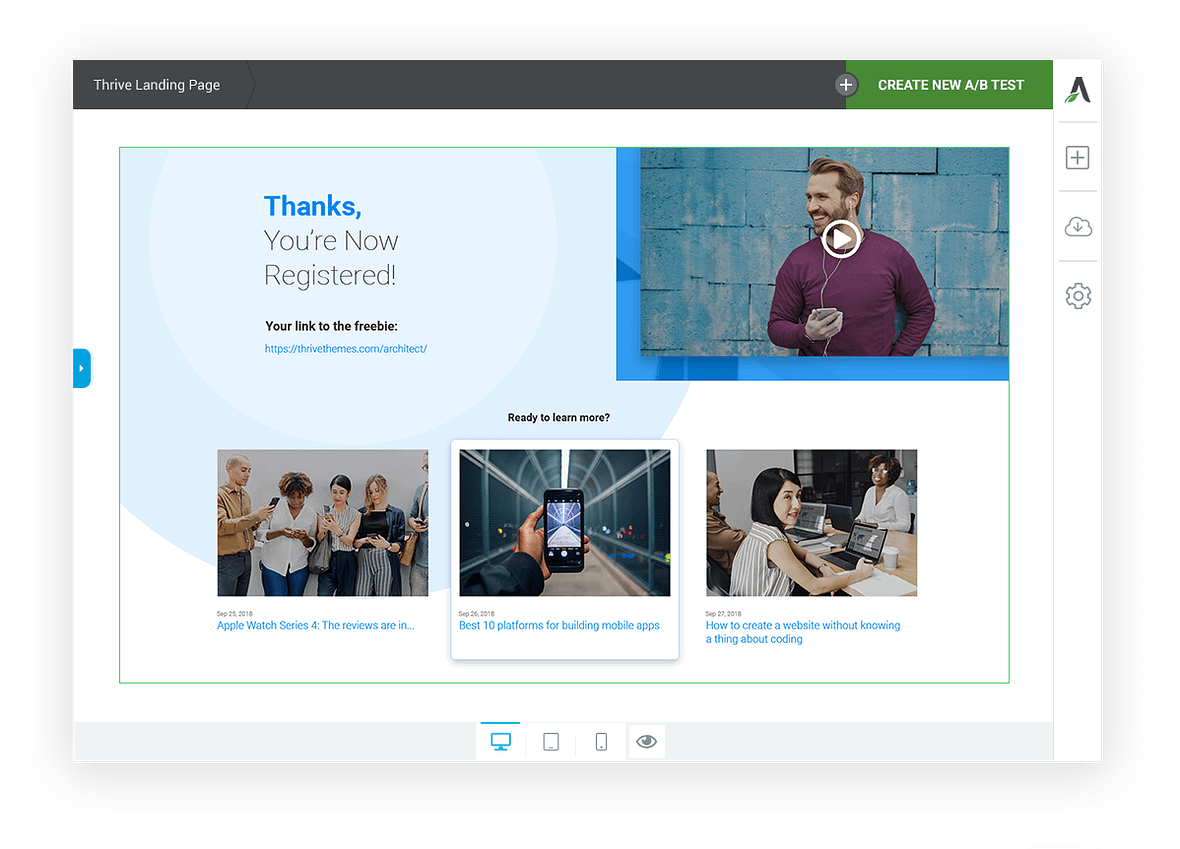Open the left sidebar using the blue chevron
This screenshot has width=1180, height=849.
tap(82, 368)
